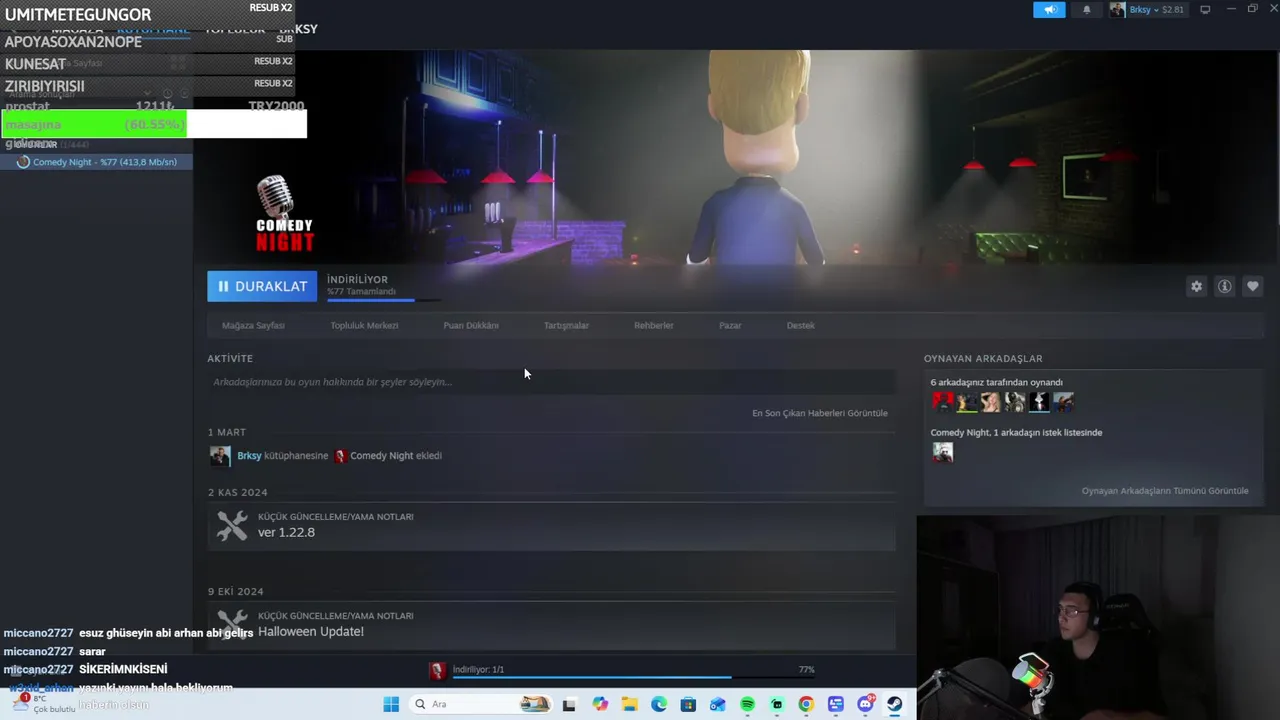Click wrench icon beside ver 1.22.8

click(232, 525)
